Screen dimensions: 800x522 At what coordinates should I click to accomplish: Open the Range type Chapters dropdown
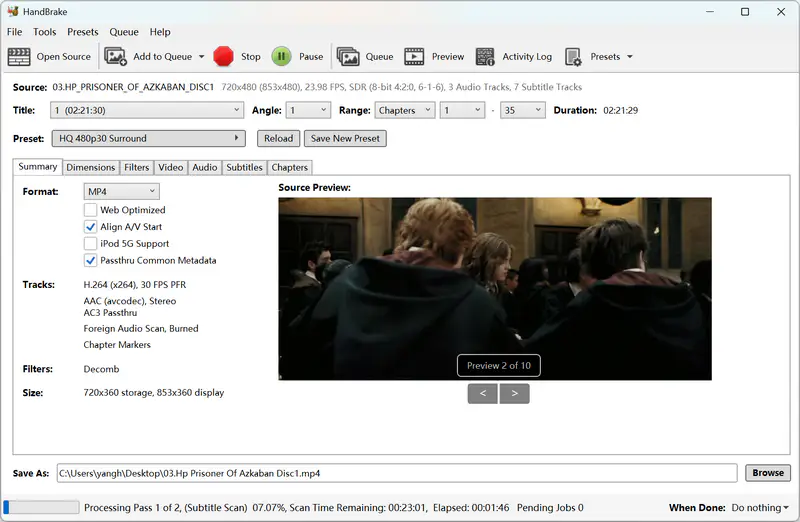(405, 110)
